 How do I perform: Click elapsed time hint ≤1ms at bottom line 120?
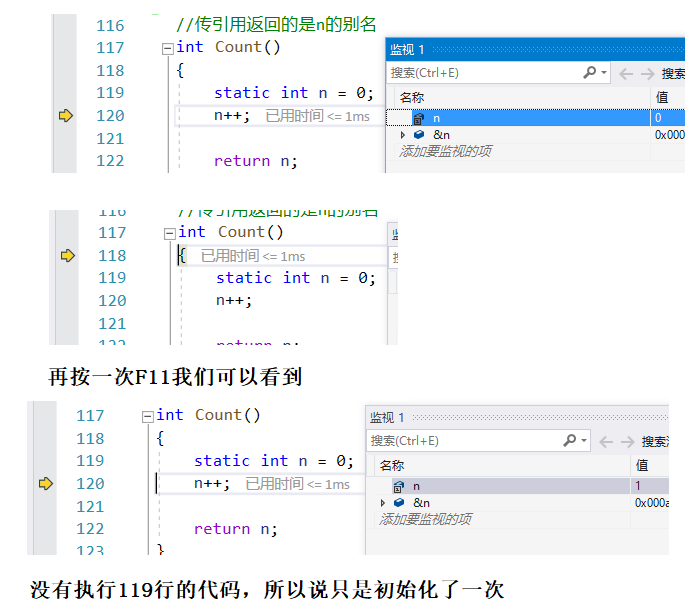(x=297, y=484)
